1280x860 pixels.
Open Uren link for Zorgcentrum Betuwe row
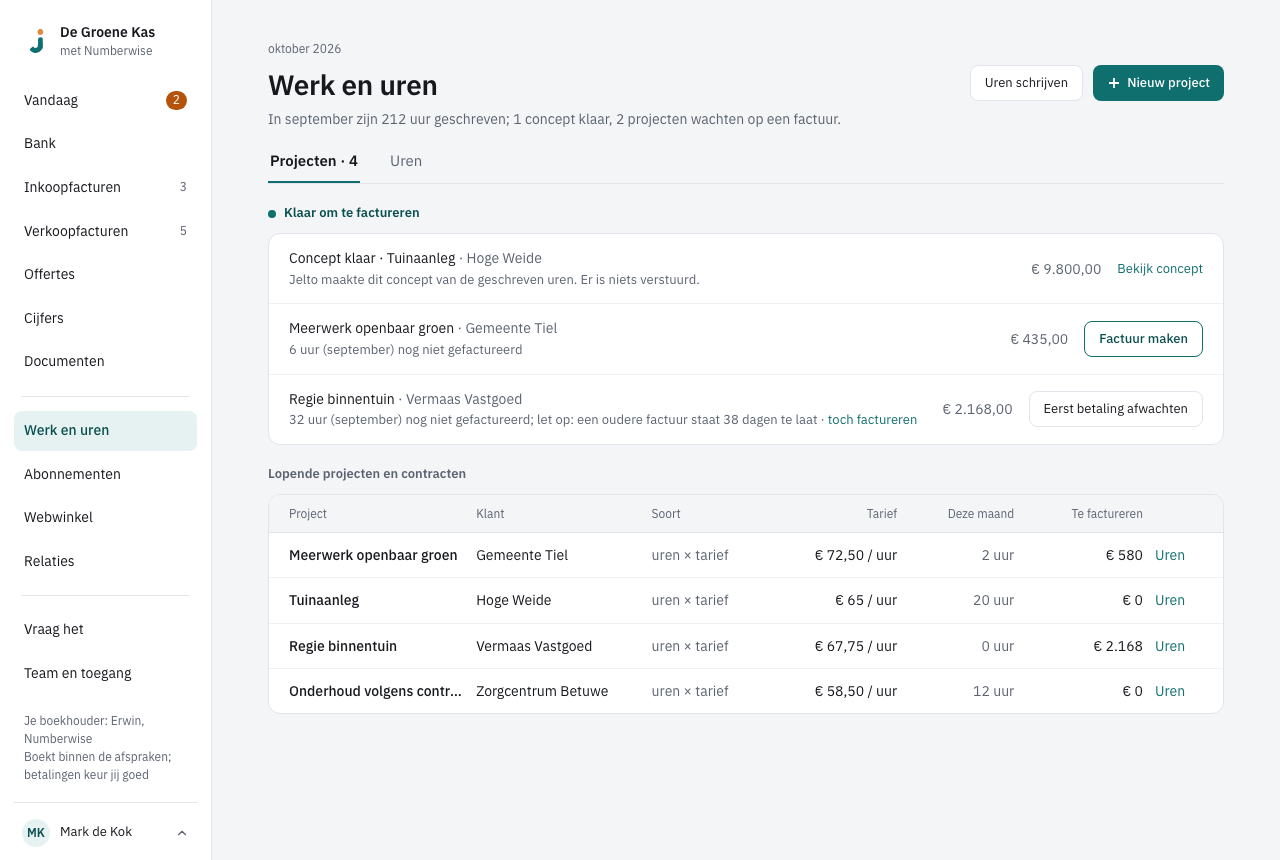1170,691
